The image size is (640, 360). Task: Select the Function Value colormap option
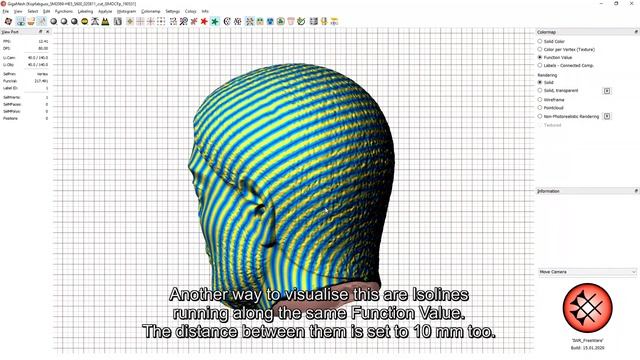540,57
